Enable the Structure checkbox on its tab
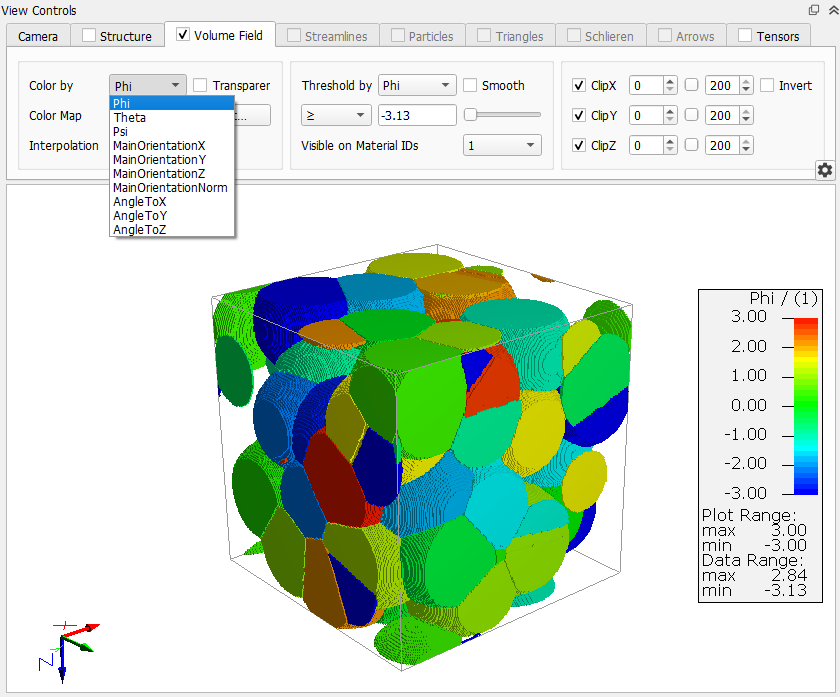This screenshot has height=697, width=840. (90, 36)
